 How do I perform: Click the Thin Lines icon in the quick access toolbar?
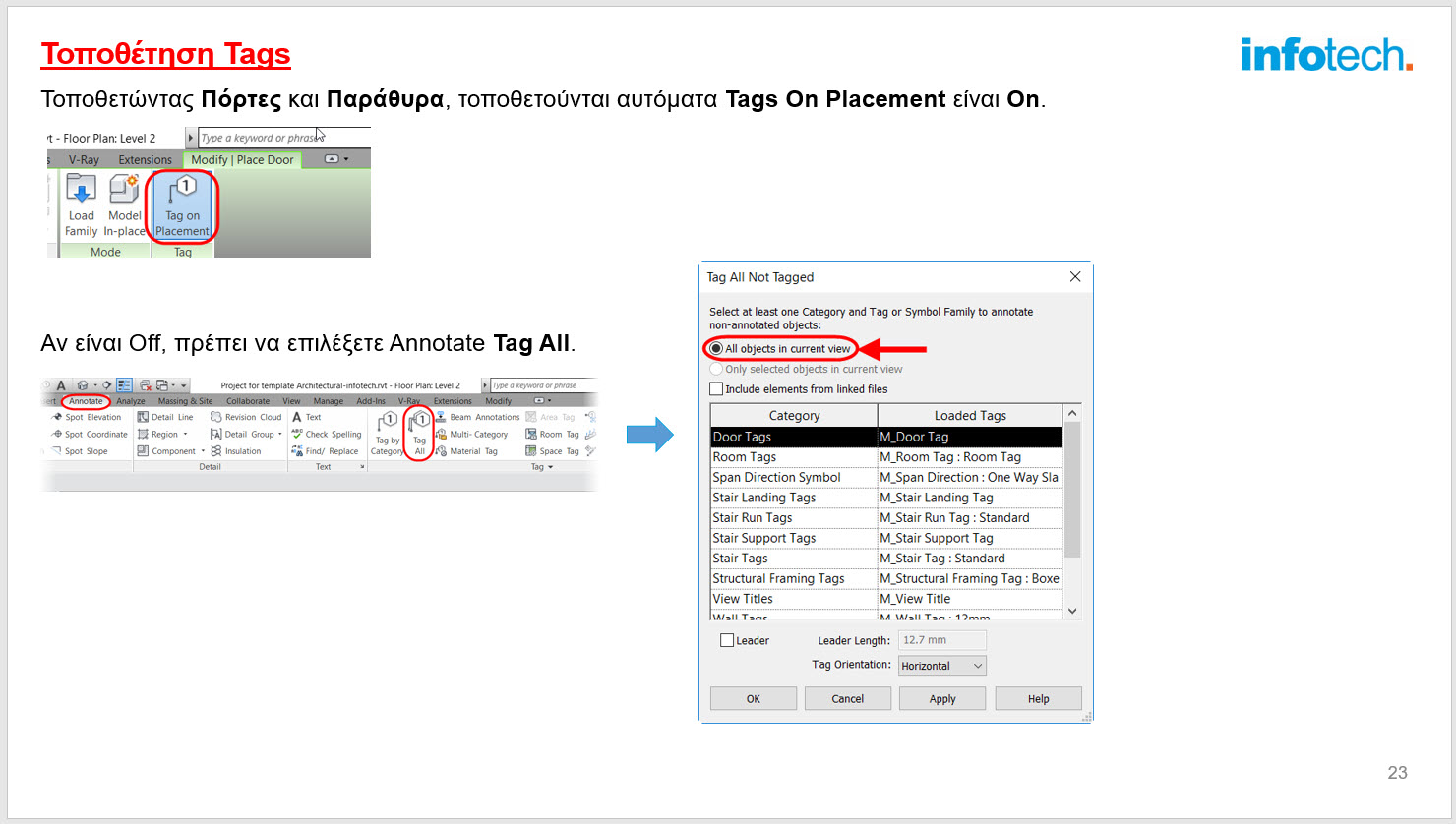click(124, 385)
